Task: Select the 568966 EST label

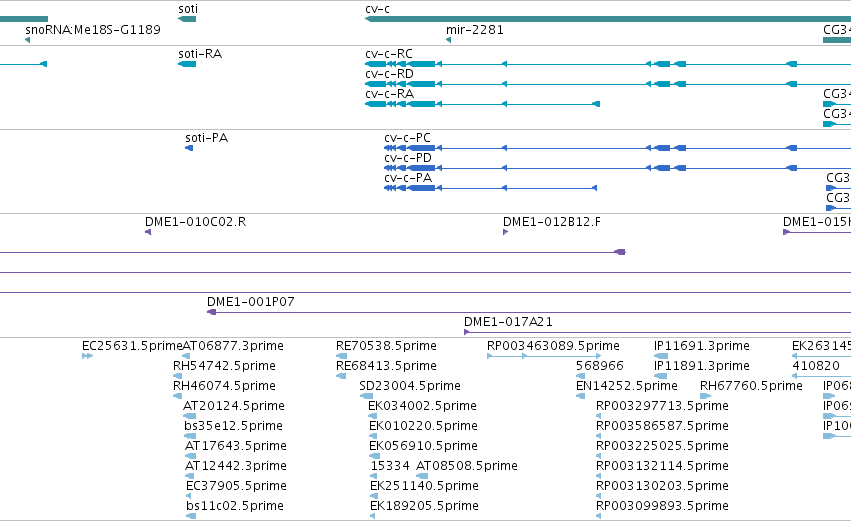Action: (x=600, y=366)
